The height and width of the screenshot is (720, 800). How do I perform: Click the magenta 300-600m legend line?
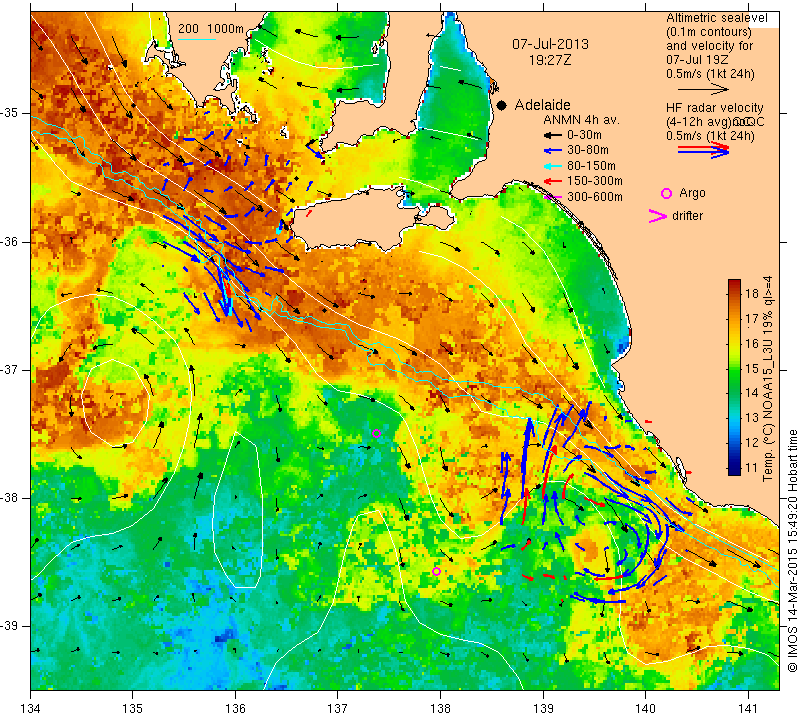552,197
